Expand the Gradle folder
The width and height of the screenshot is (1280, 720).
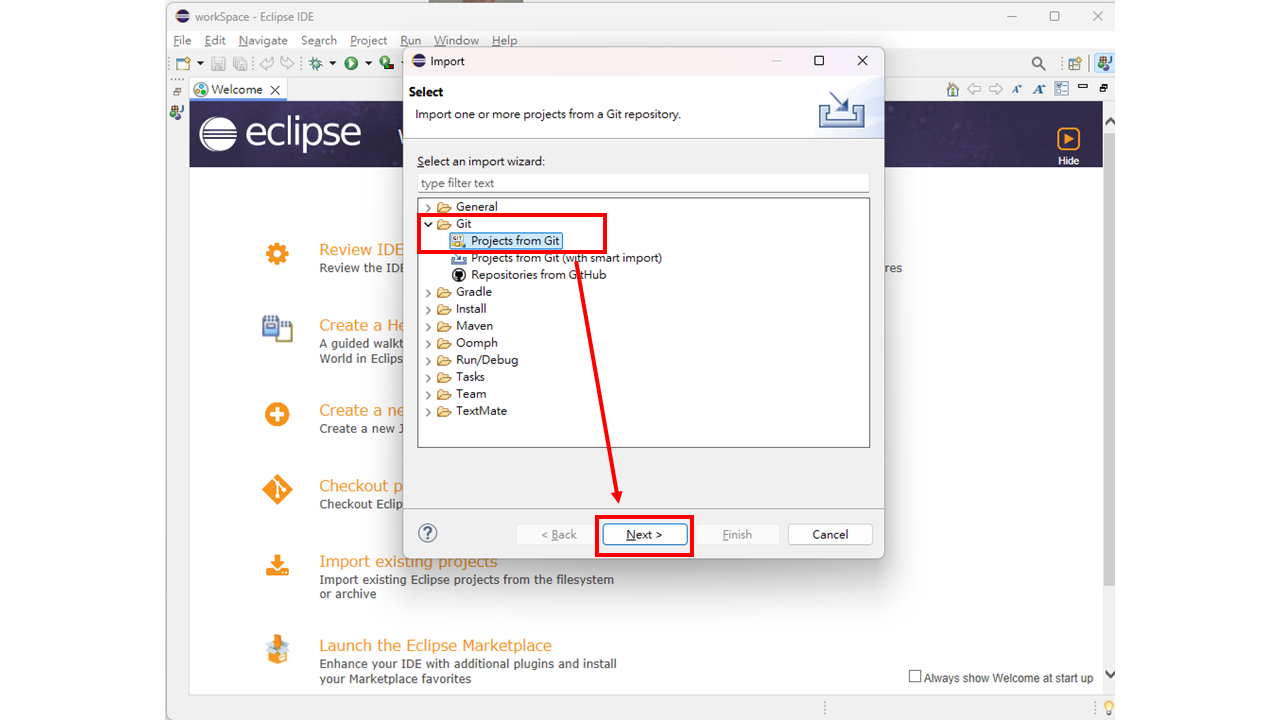coord(428,293)
